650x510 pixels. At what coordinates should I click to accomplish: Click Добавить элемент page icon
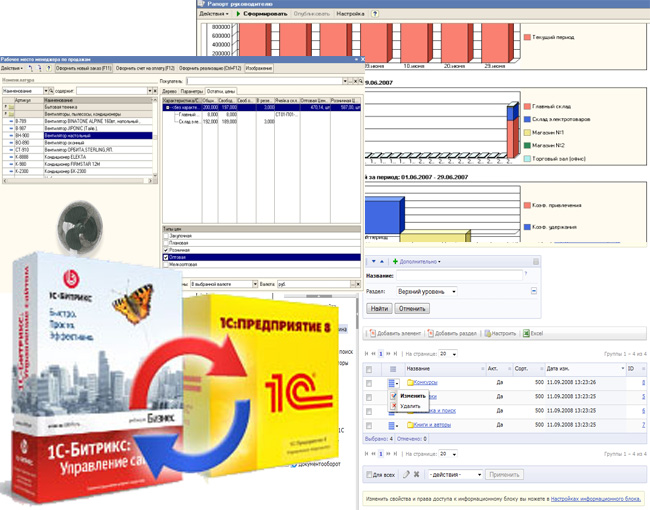tap(372, 333)
